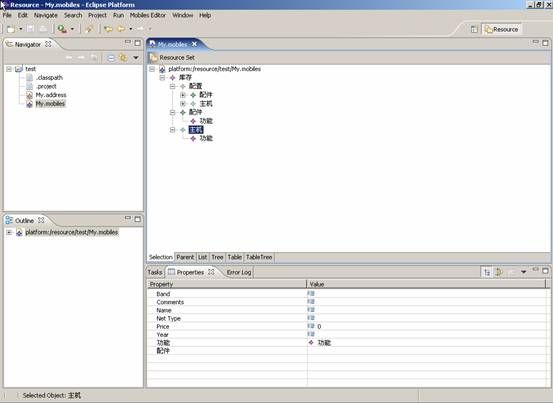Collapse the test project node
Viewport: 553px width, 403px height.
(9, 69)
